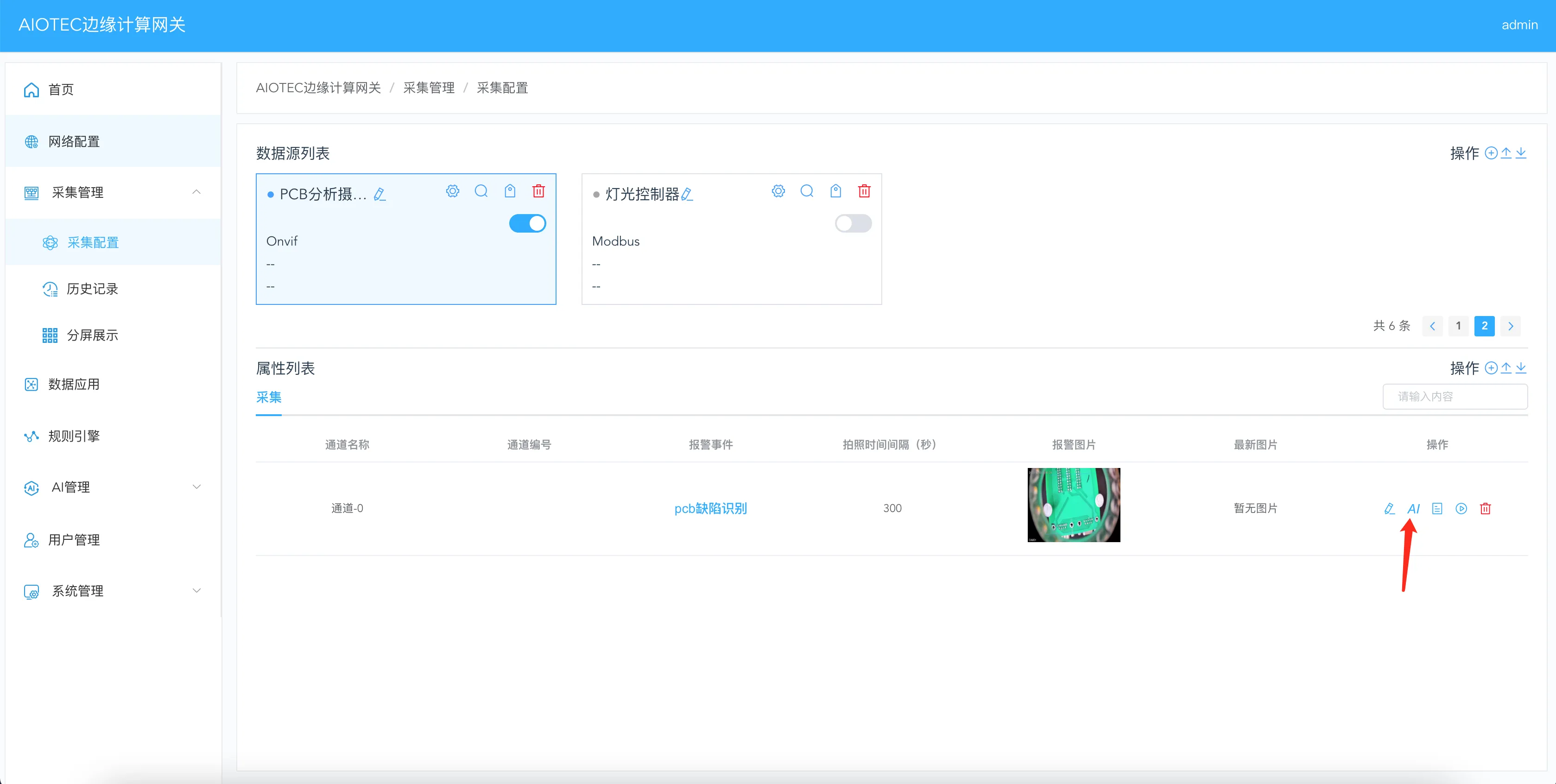1556x784 pixels.
Task: Expand the AI管理 sidebar menu
Action: [x=196, y=487]
